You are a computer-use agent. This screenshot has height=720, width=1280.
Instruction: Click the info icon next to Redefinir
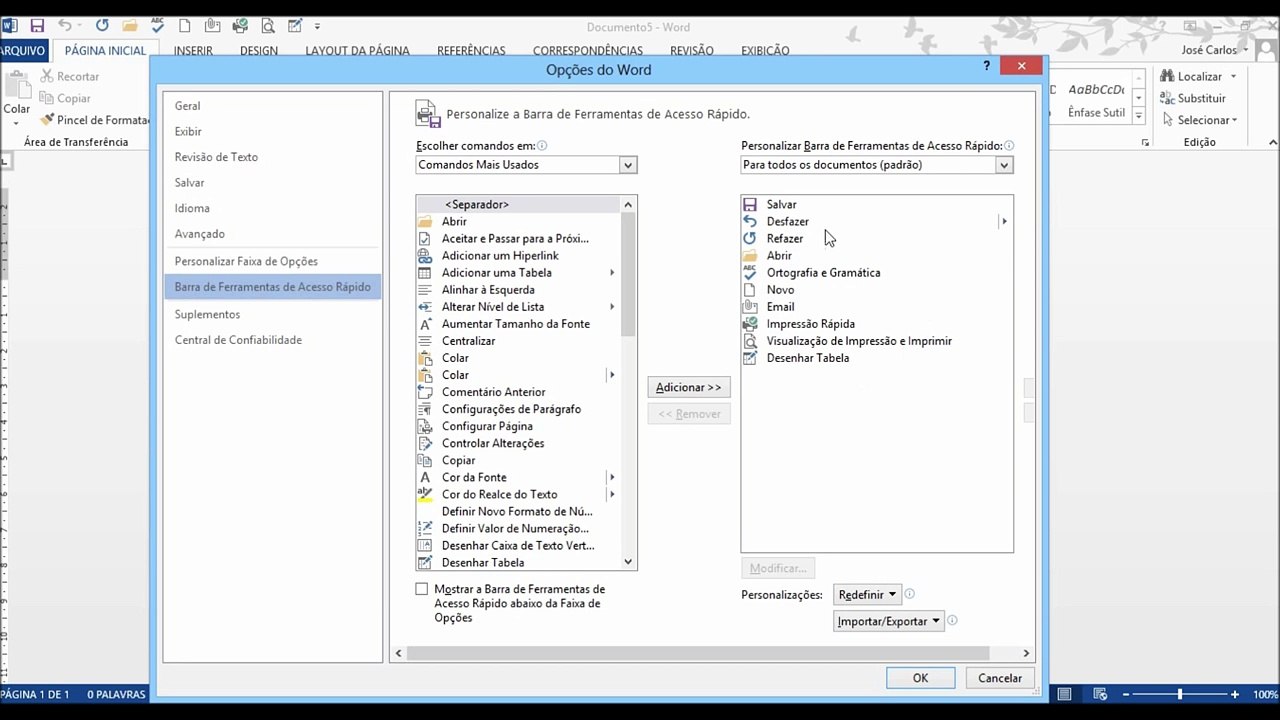click(x=909, y=594)
